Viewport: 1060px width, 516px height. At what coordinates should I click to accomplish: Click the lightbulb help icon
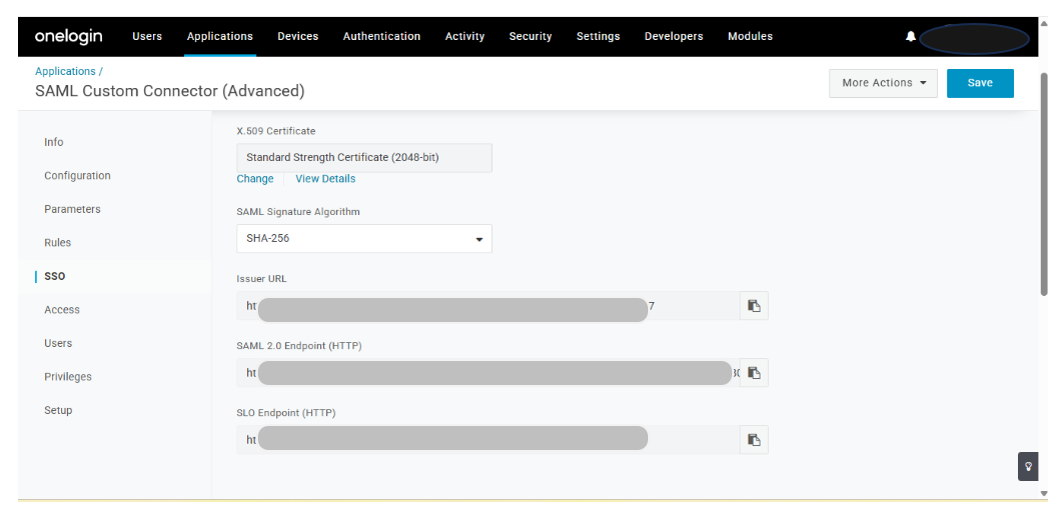[1028, 466]
